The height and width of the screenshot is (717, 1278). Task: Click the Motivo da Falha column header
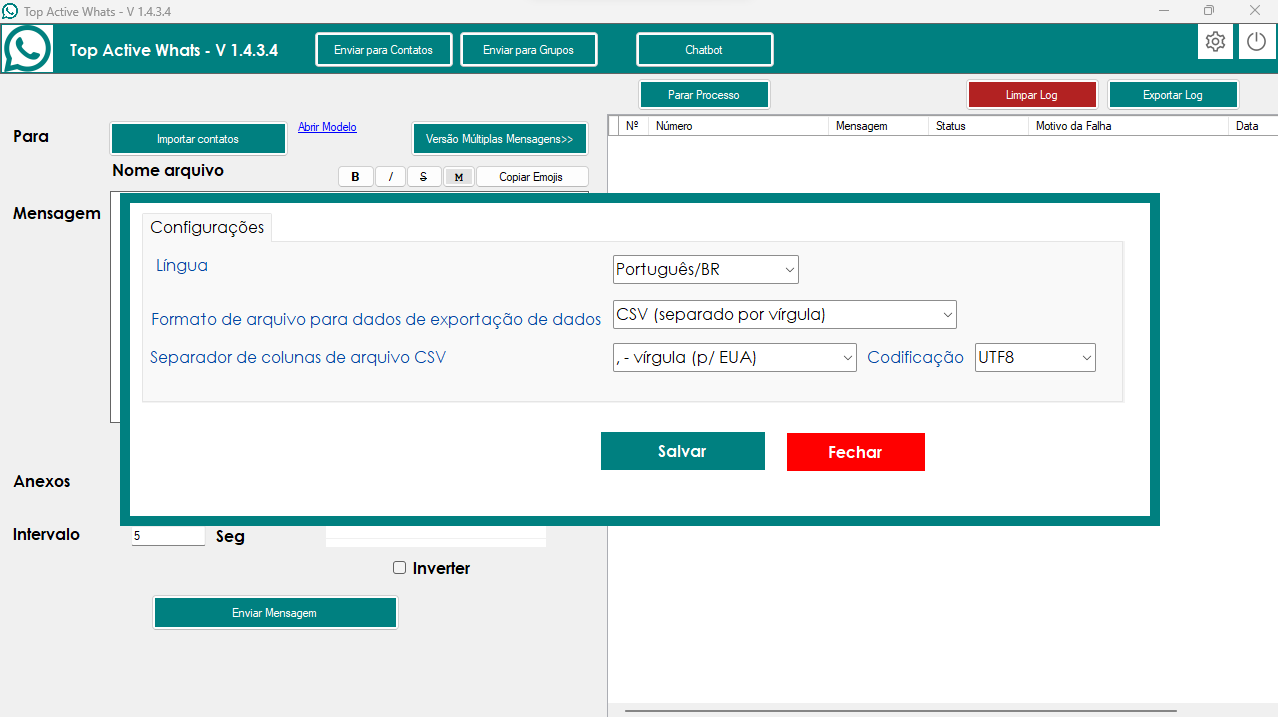(x=1128, y=126)
